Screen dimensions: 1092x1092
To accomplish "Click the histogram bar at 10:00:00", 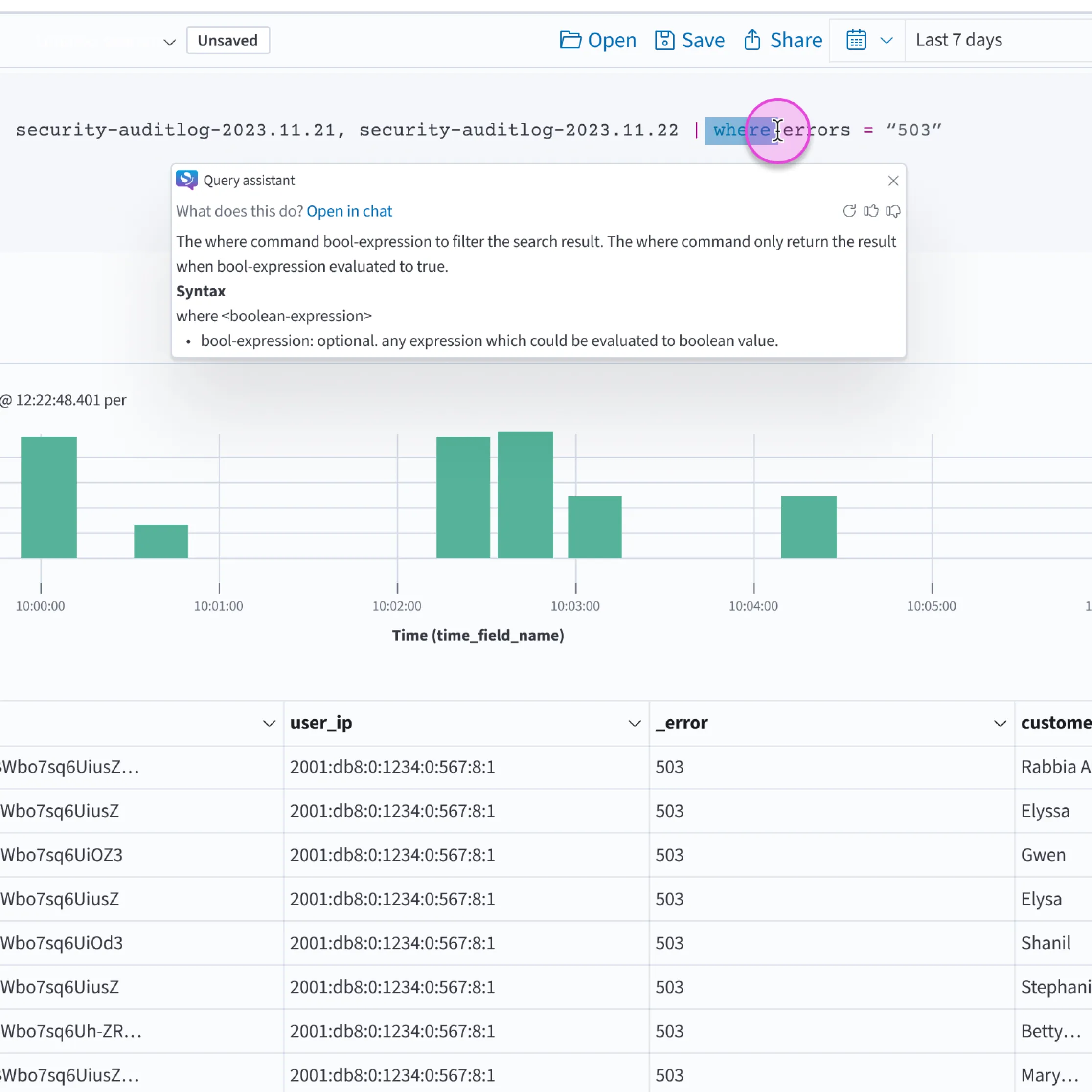I will [x=48, y=498].
